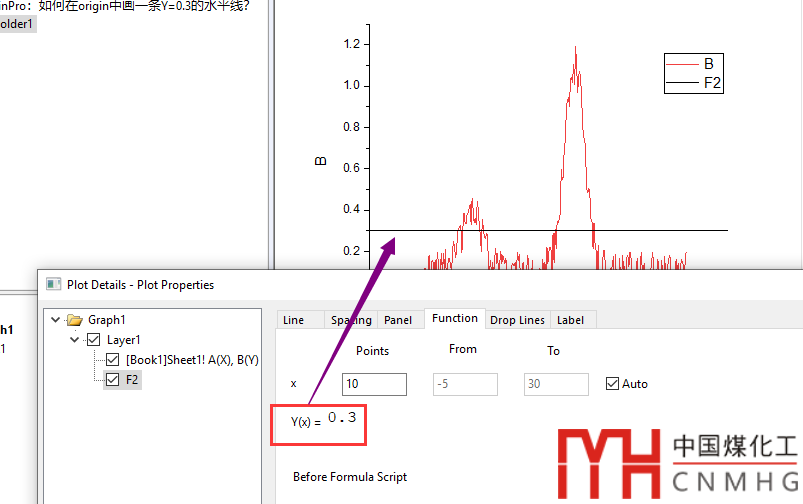Click the Y axis title B
This screenshot has width=803, height=504.
point(321,160)
